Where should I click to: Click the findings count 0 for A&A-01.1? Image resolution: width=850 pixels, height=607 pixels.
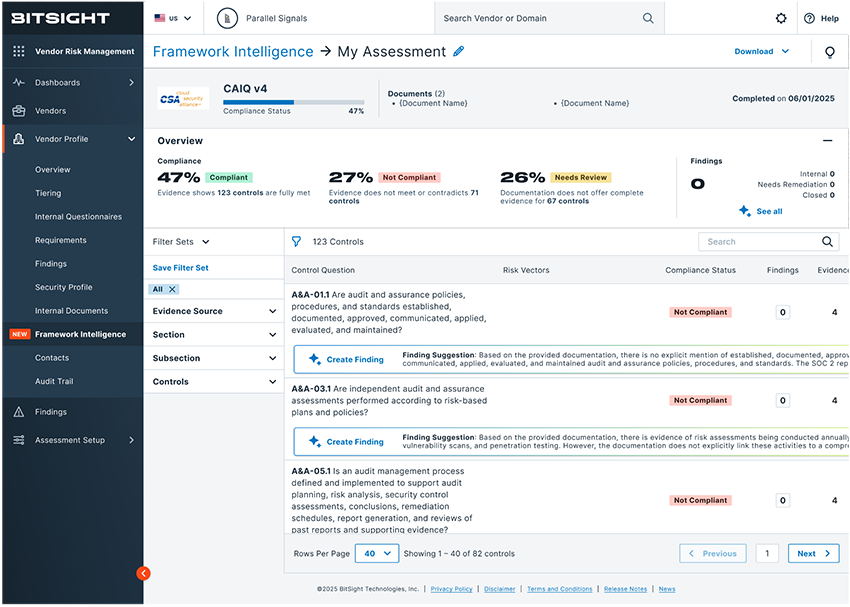click(x=782, y=312)
